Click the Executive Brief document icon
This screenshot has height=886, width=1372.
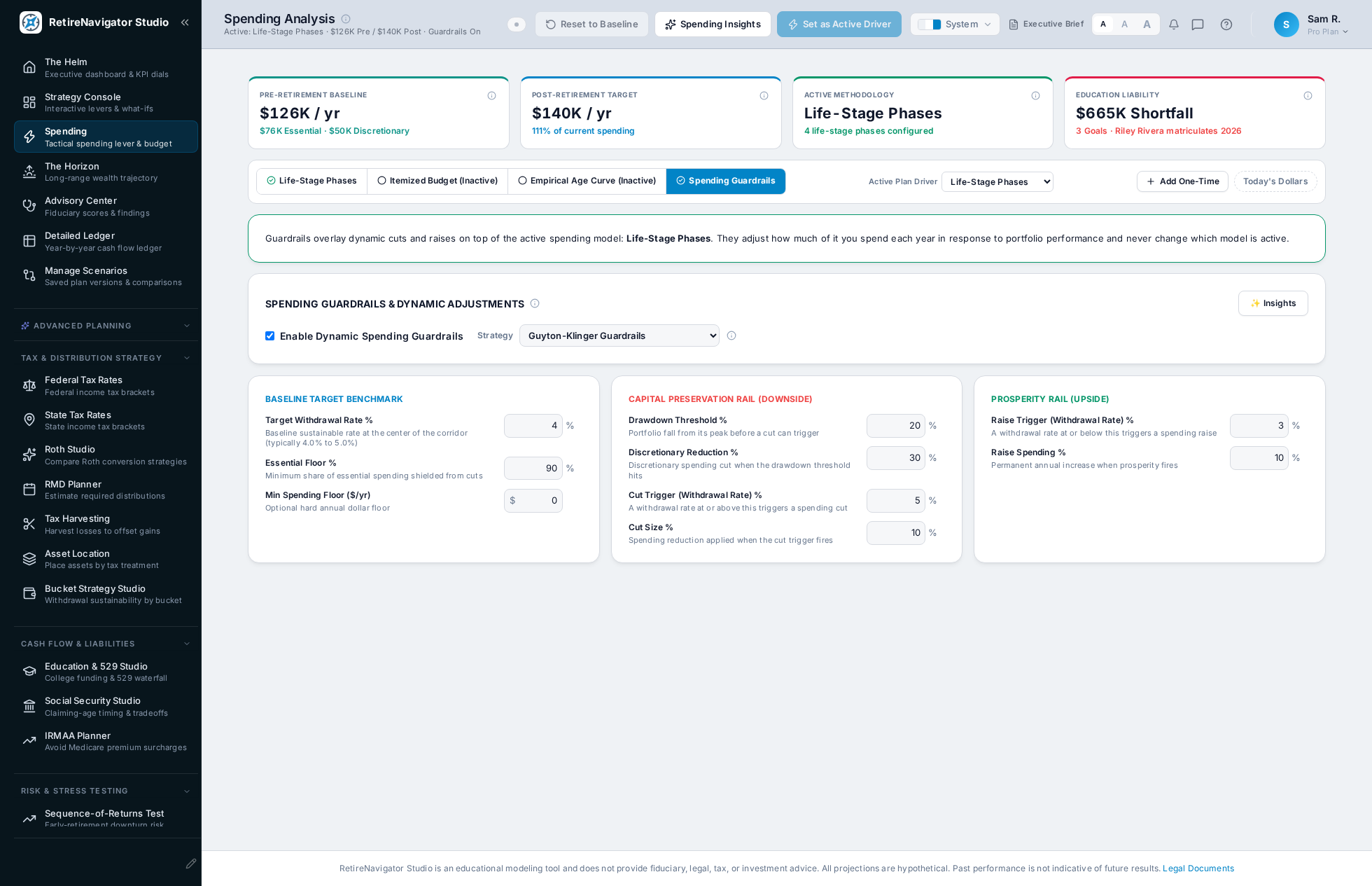(x=1014, y=25)
